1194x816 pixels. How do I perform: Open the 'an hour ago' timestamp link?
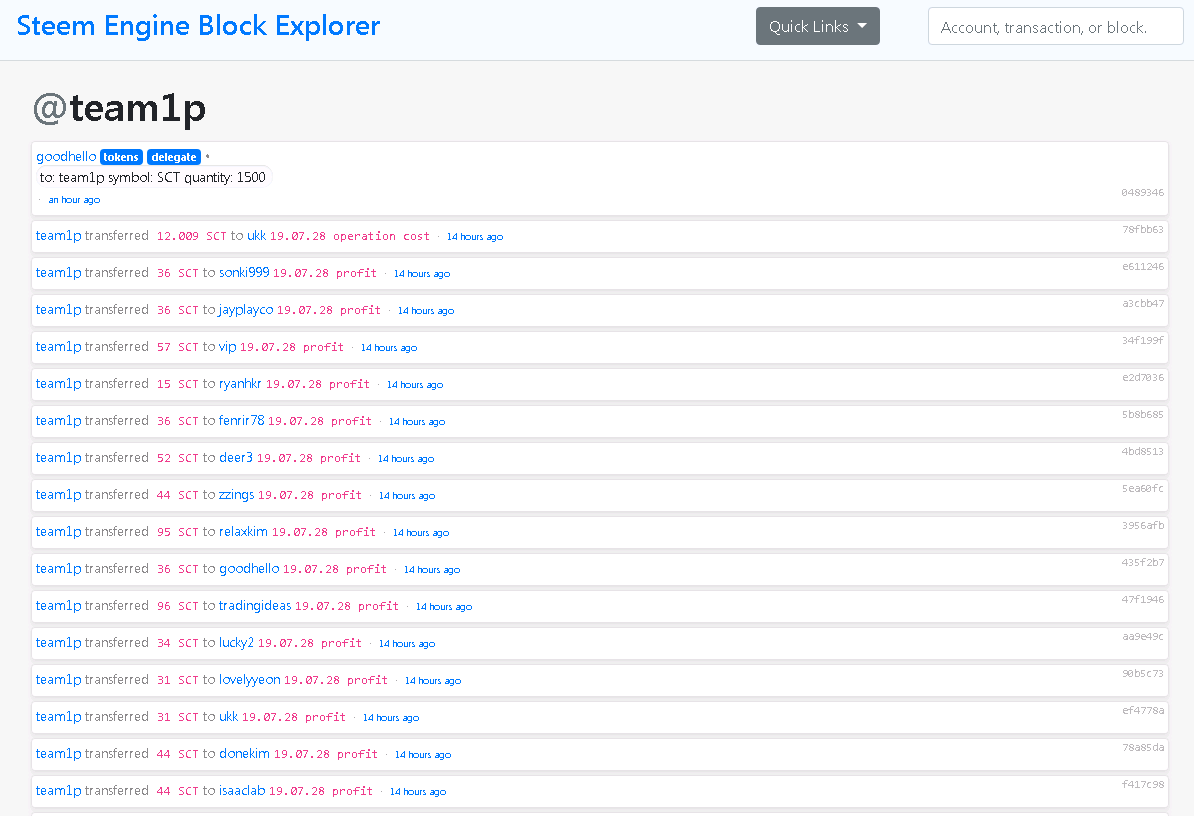tap(74, 199)
